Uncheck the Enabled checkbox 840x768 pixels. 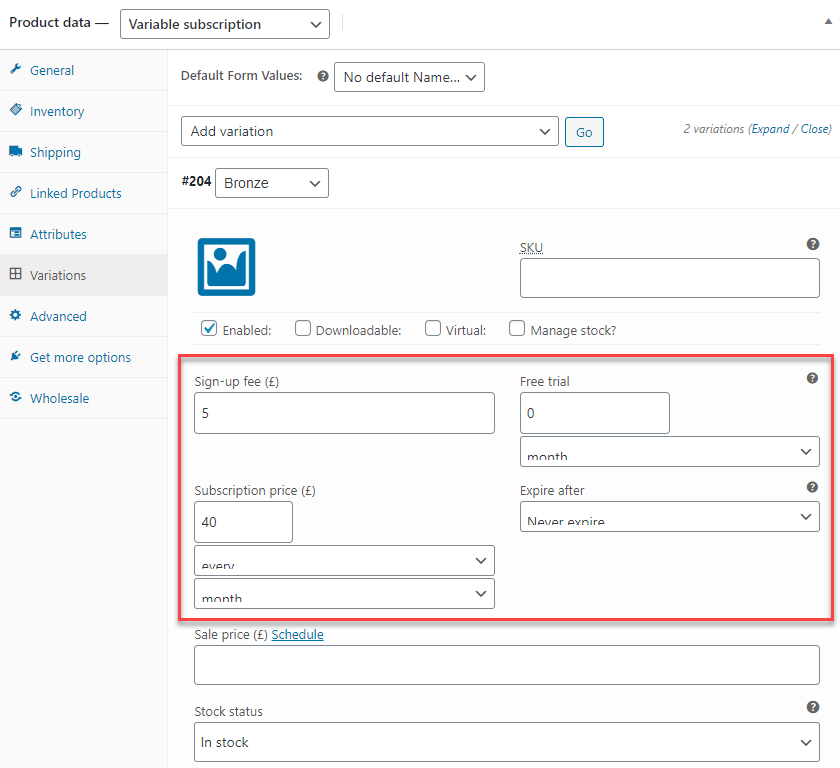point(209,328)
